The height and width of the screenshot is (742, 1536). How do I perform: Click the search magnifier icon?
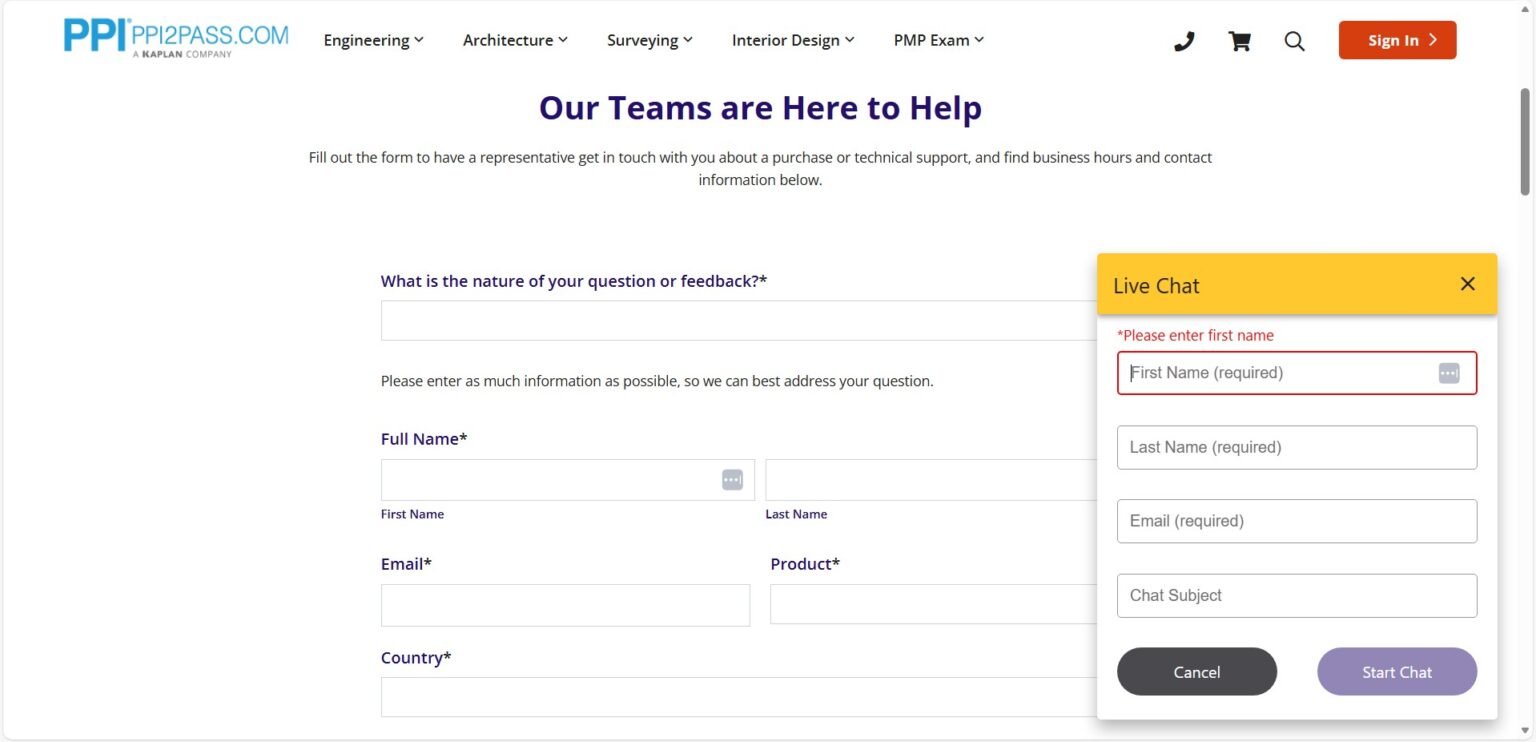1294,41
